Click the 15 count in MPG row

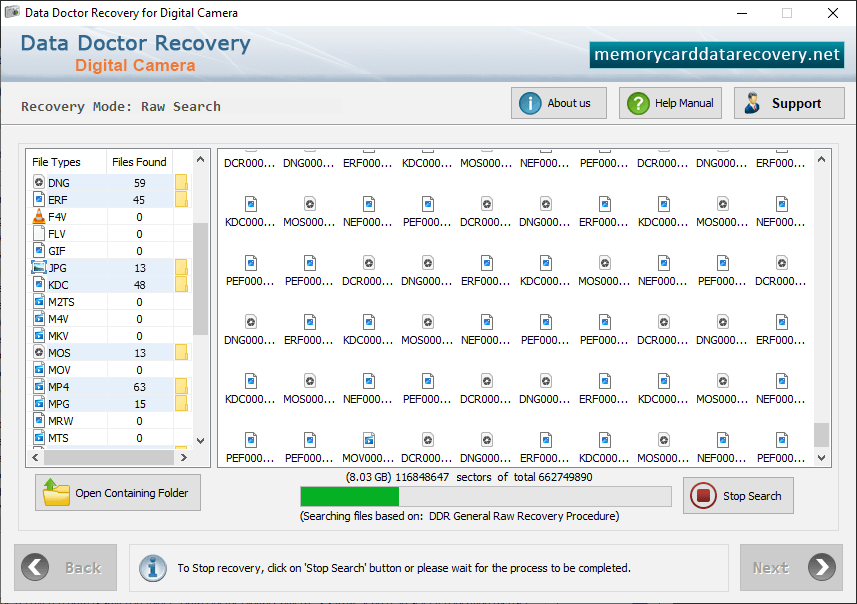point(140,403)
